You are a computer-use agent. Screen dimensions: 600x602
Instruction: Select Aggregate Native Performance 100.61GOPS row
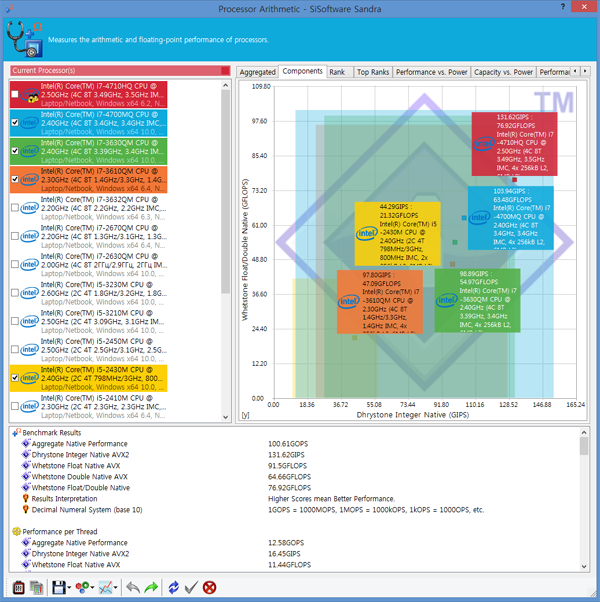coord(296,443)
